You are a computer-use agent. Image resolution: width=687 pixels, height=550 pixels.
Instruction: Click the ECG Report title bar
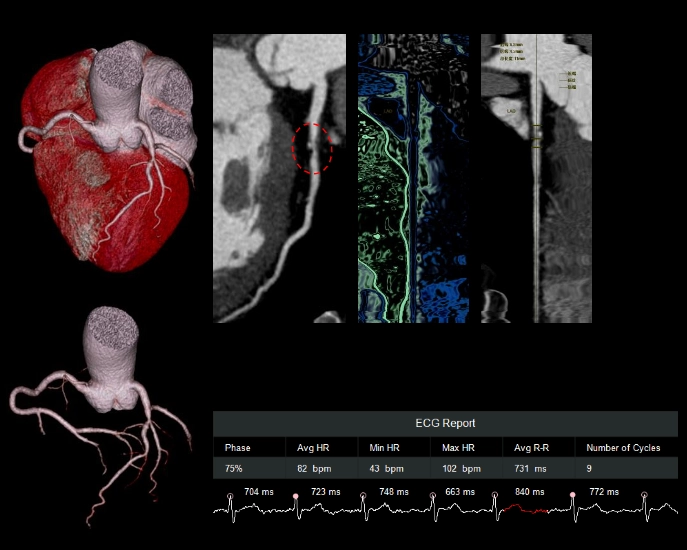(x=445, y=424)
